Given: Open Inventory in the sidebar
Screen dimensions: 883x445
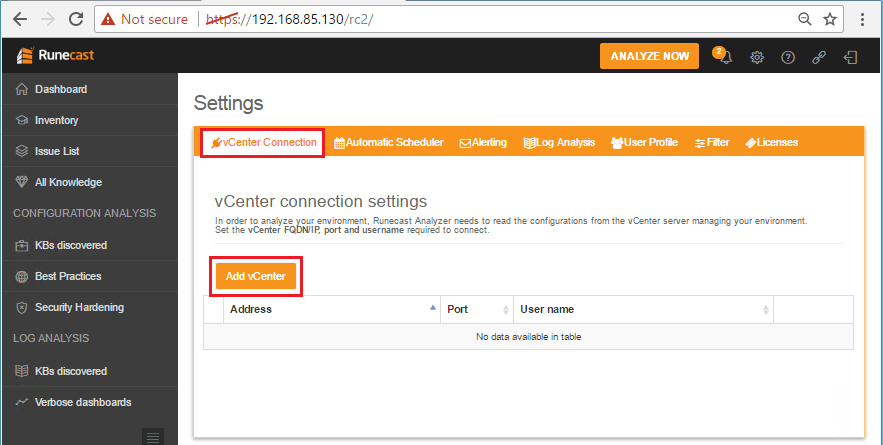Looking at the screenshot, I should [90, 120].
